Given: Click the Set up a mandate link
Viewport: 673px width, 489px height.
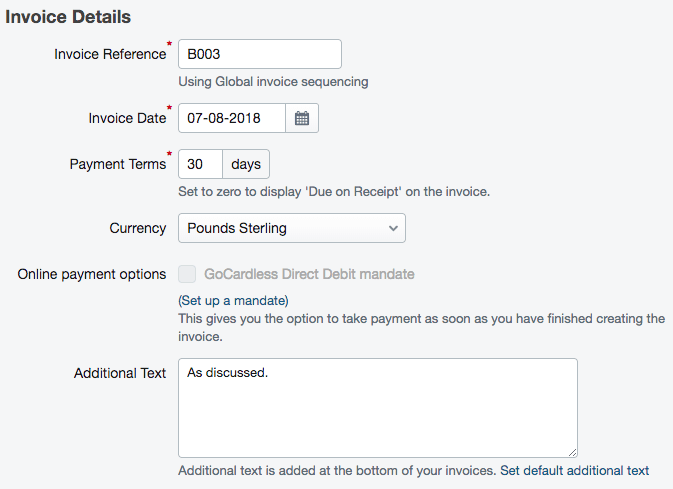Looking at the screenshot, I should tap(233, 301).
